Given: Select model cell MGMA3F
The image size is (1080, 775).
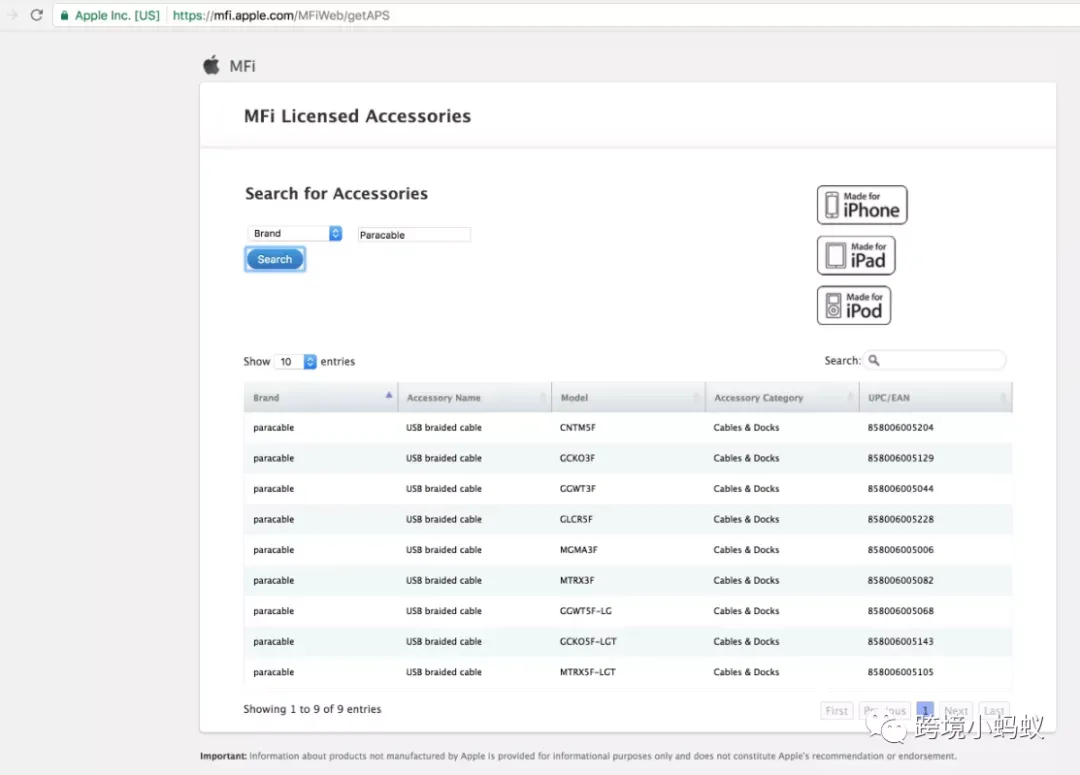Looking at the screenshot, I should pos(579,550).
